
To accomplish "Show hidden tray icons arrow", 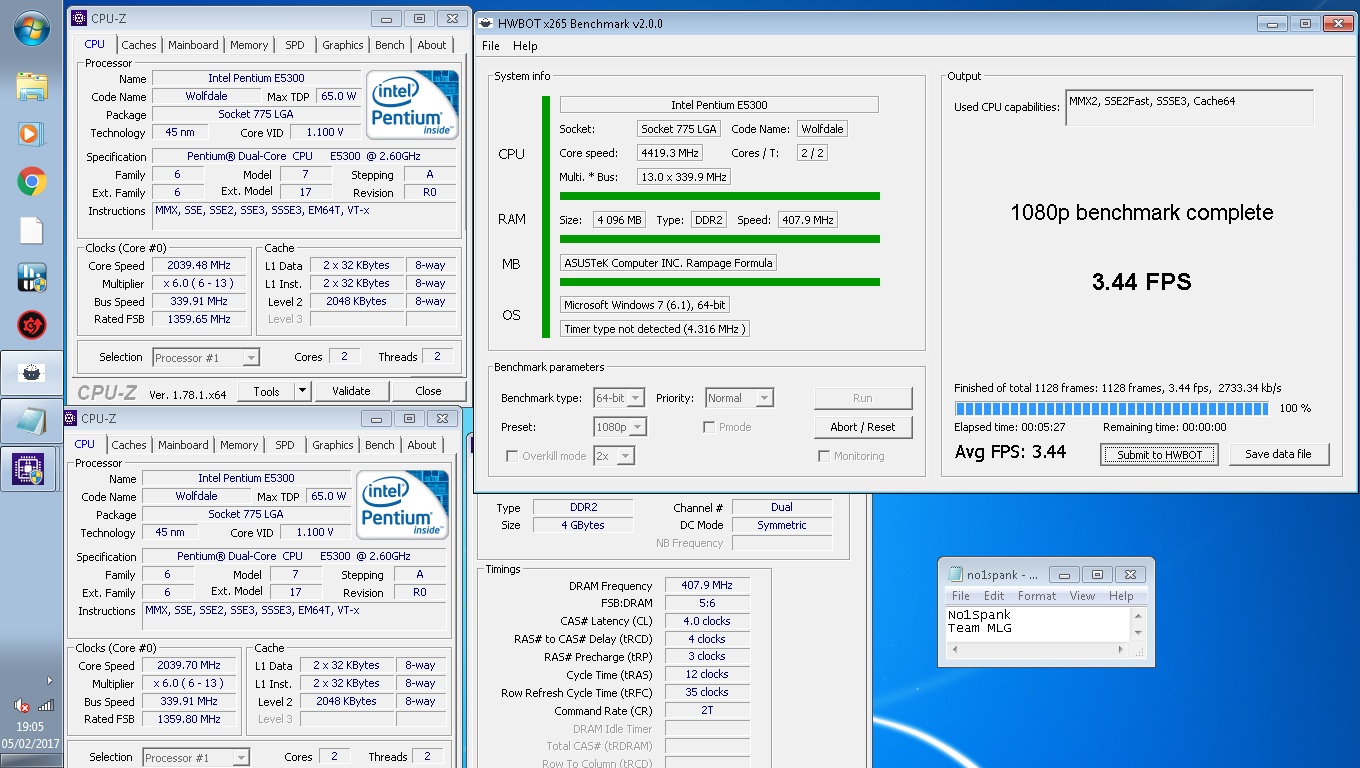I will tap(50, 680).
